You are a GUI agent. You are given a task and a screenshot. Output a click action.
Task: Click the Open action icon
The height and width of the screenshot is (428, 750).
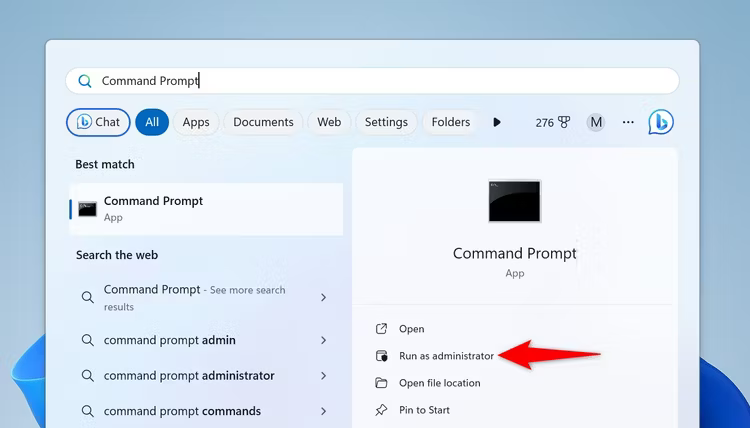(381, 329)
